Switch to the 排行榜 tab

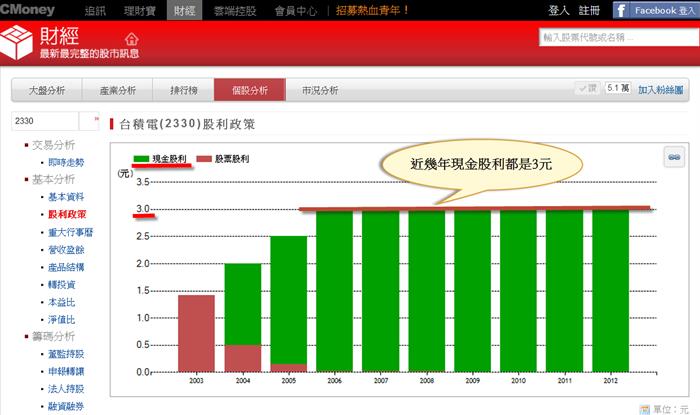click(183, 90)
